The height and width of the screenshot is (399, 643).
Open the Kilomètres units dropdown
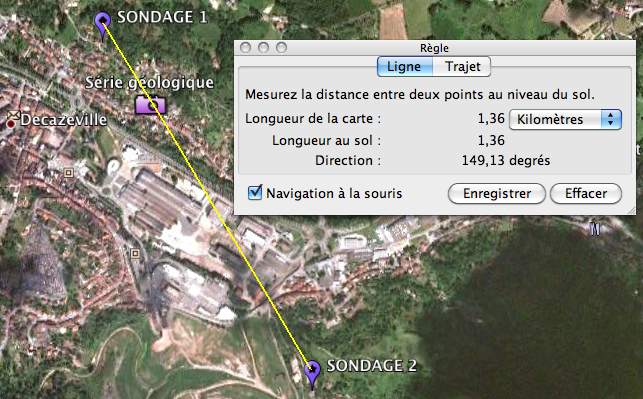click(565, 119)
